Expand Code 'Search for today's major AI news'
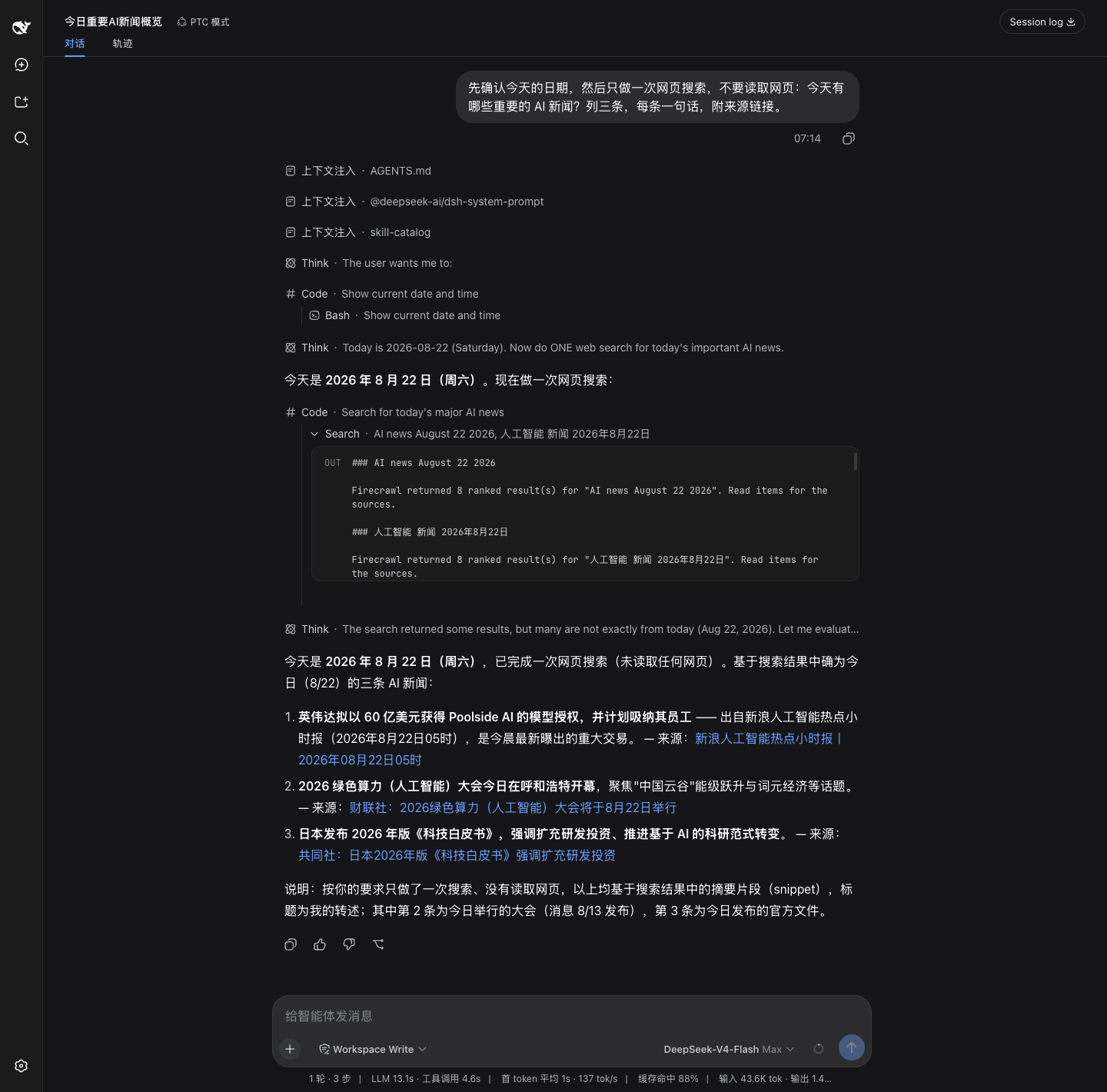Viewport: 1107px width, 1092px height. pyautogui.click(x=394, y=412)
